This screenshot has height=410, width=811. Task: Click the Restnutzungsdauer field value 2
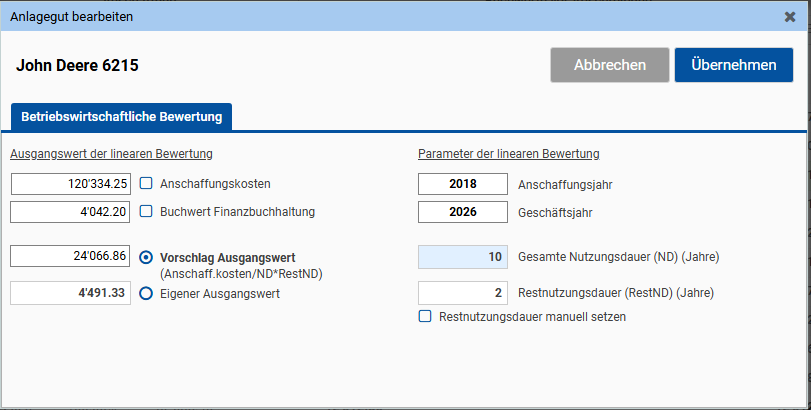pos(463,293)
